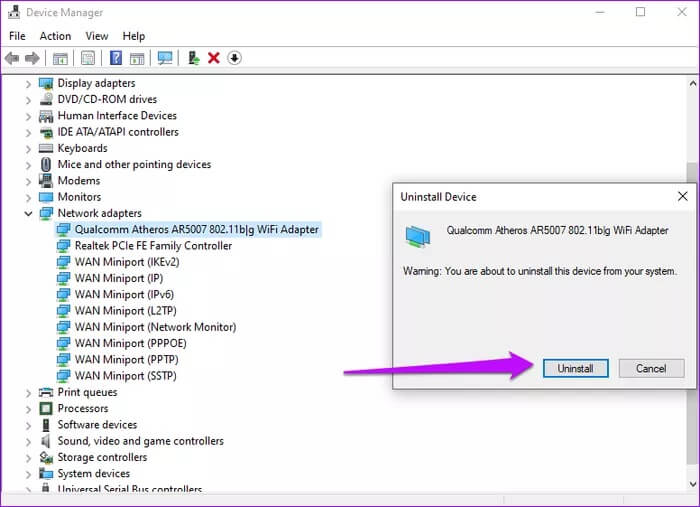Screen dimensions: 700x507
Task: Click the System devices folder icon
Action: pyautogui.click(x=46, y=474)
